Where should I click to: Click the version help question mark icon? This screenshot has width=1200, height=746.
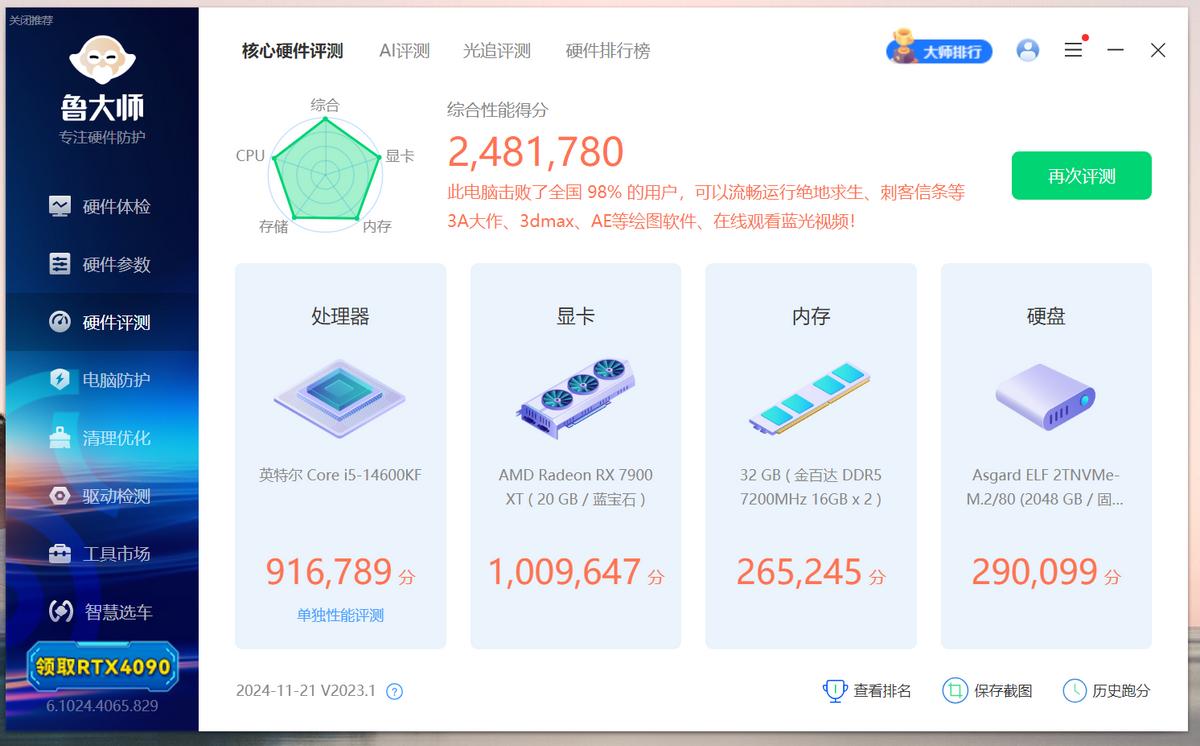[x=394, y=691]
